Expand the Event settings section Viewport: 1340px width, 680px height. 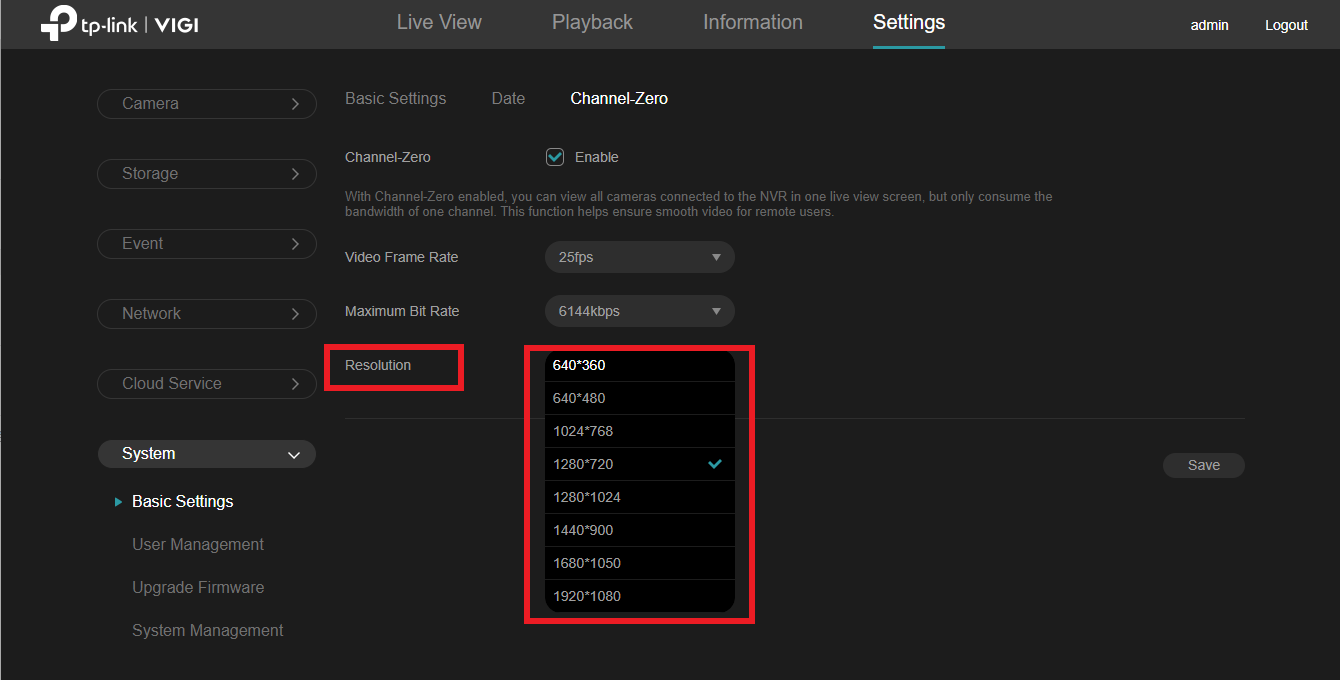[x=207, y=244]
